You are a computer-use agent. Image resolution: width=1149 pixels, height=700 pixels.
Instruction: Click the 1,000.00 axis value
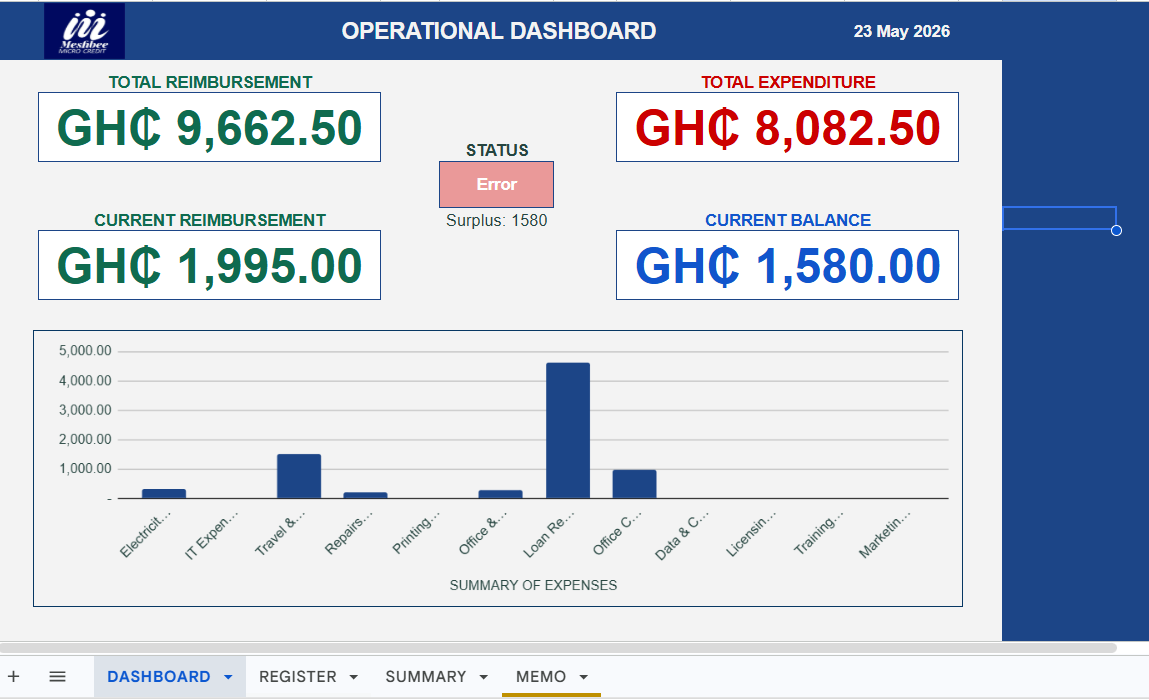(x=85, y=468)
